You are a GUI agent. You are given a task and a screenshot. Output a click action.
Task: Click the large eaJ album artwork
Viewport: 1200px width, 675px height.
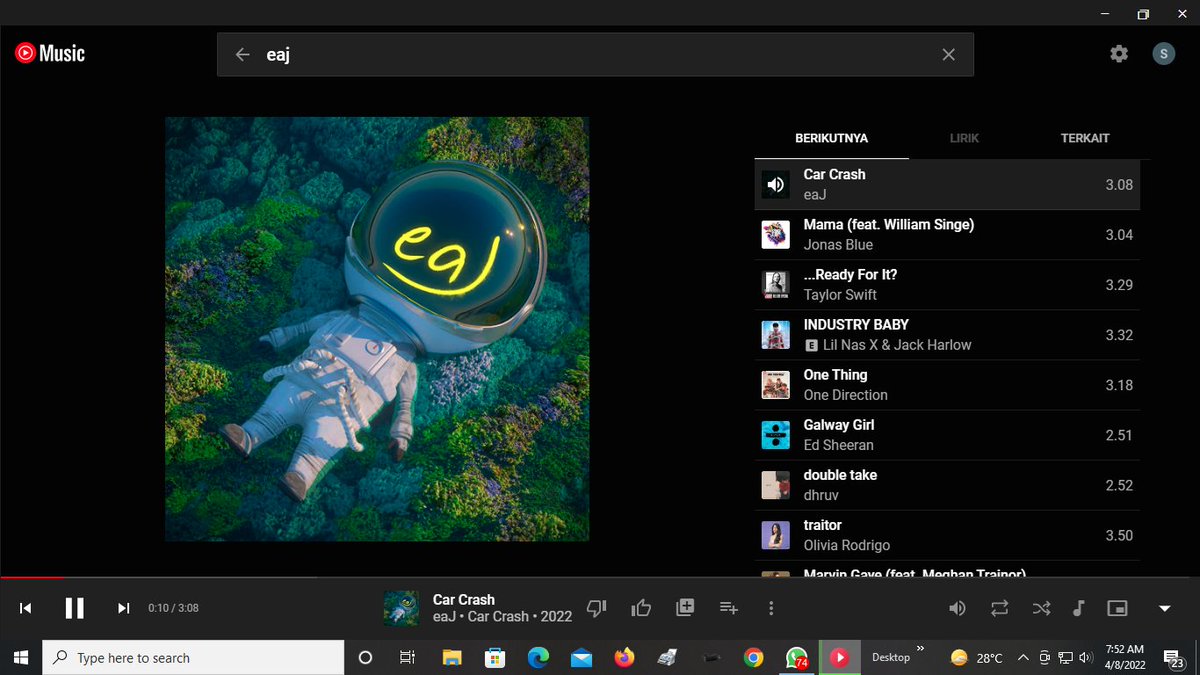pos(377,329)
